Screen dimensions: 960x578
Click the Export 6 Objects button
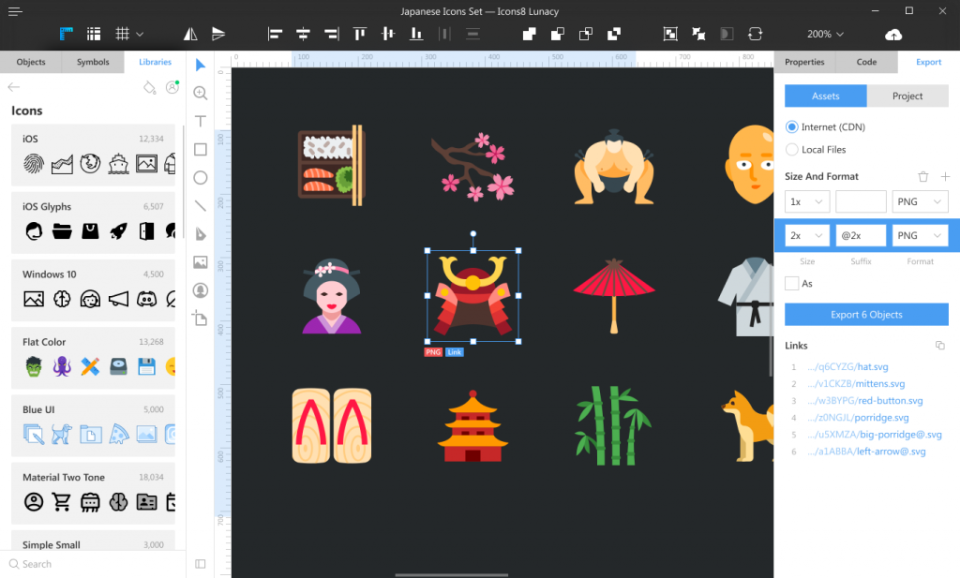(866, 314)
